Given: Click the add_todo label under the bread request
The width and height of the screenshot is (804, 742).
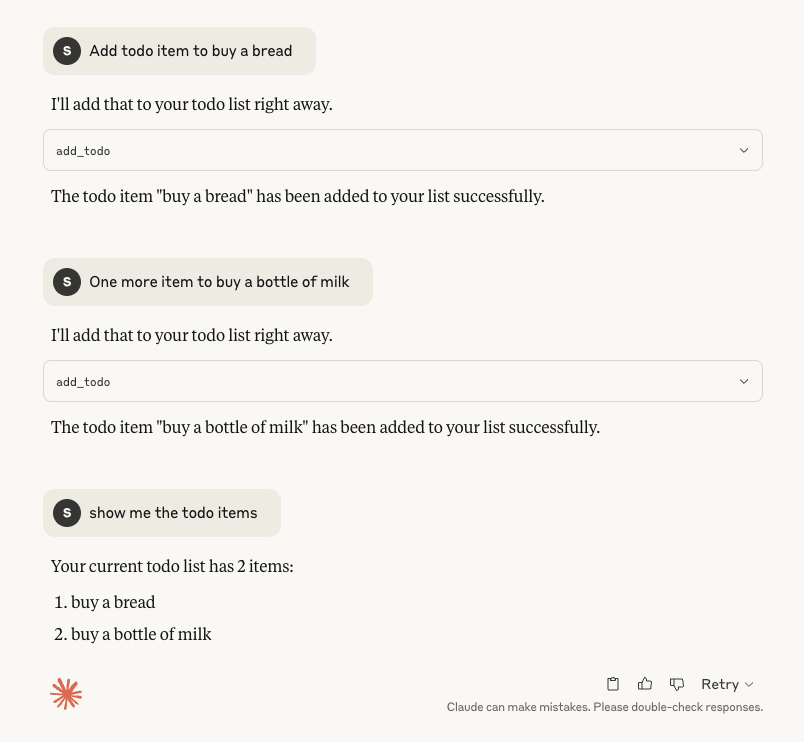Looking at the screenshot, I should (83, 151).
